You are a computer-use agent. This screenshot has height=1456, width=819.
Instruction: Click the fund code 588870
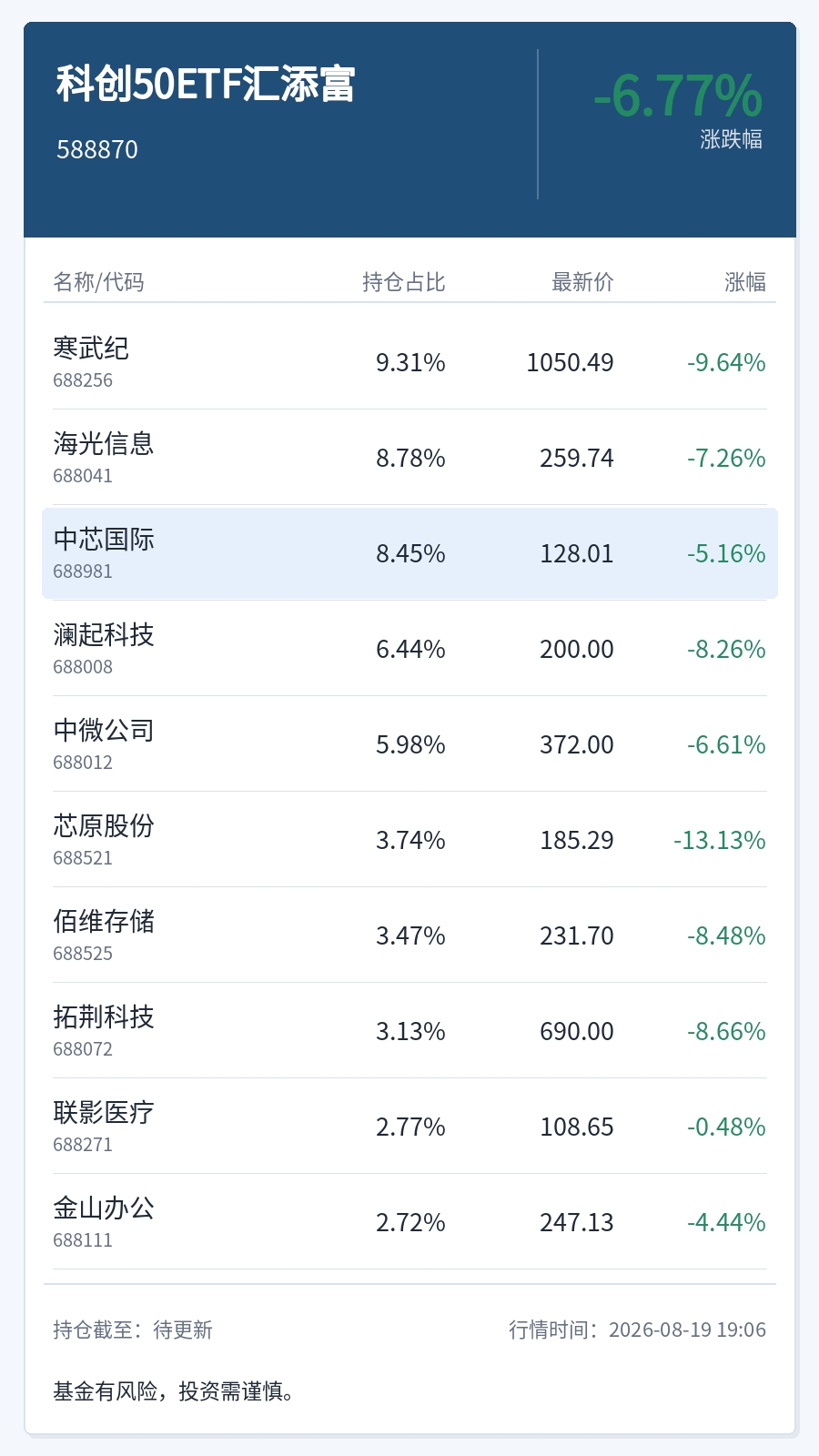click(97, 149)
